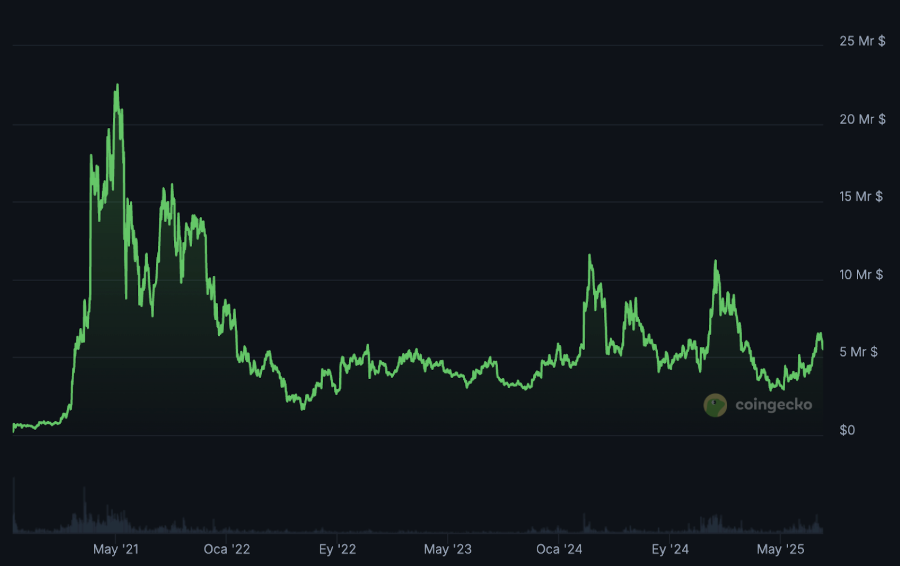This screenshot has height=566, width=900.
Task: Click the 20 Mr $ axis label
Action: [x=861, y=119]
